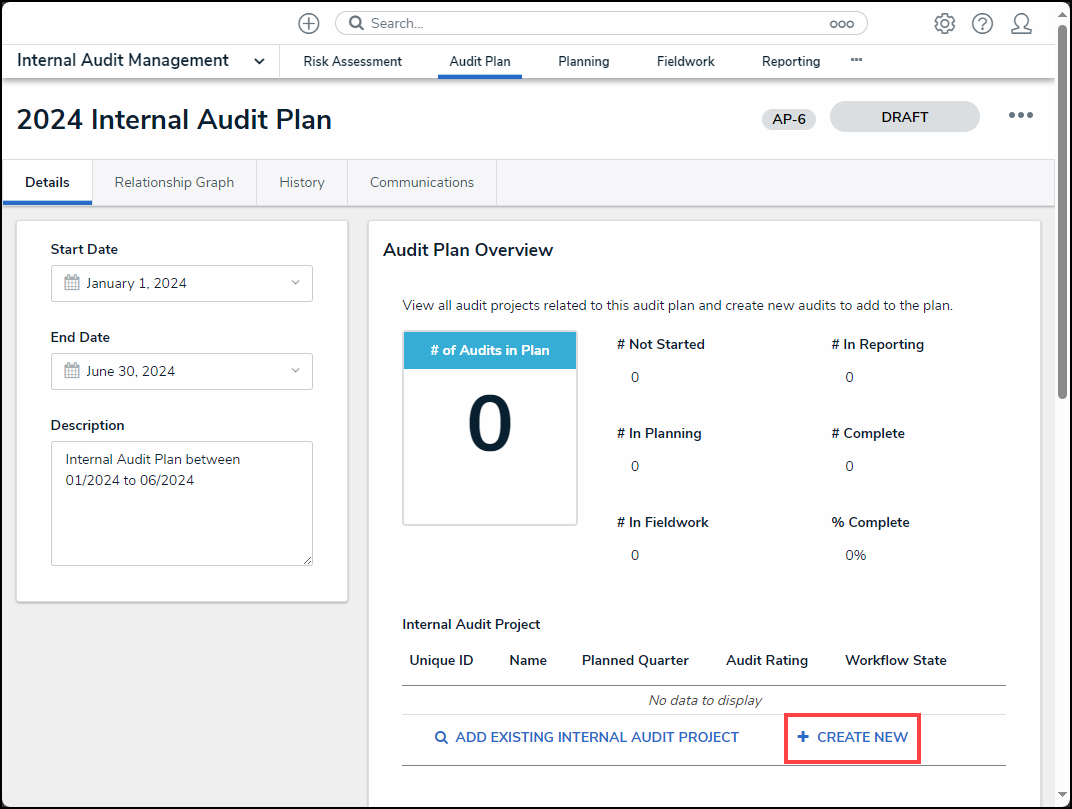Click Add Existing Internal Audit Project

click(586, 737)
